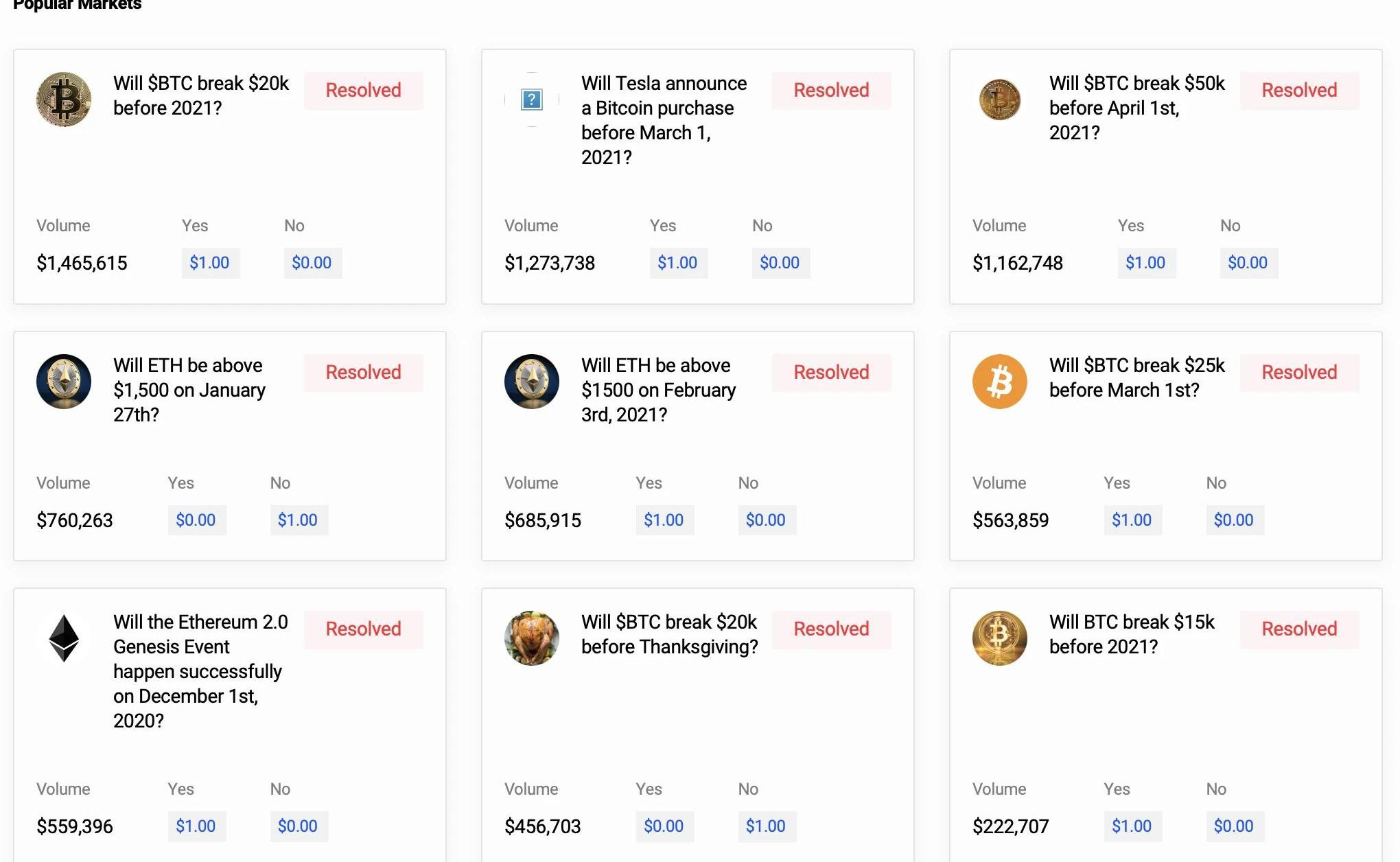Click the black Ethereum diamond logo icon
The height and width of the screenshot is (862, 1400).
(x=64, y=638)
